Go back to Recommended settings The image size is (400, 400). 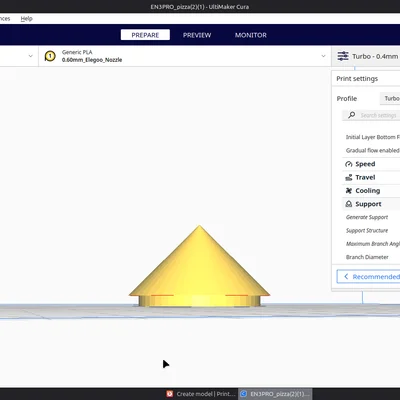coord(368,277)
